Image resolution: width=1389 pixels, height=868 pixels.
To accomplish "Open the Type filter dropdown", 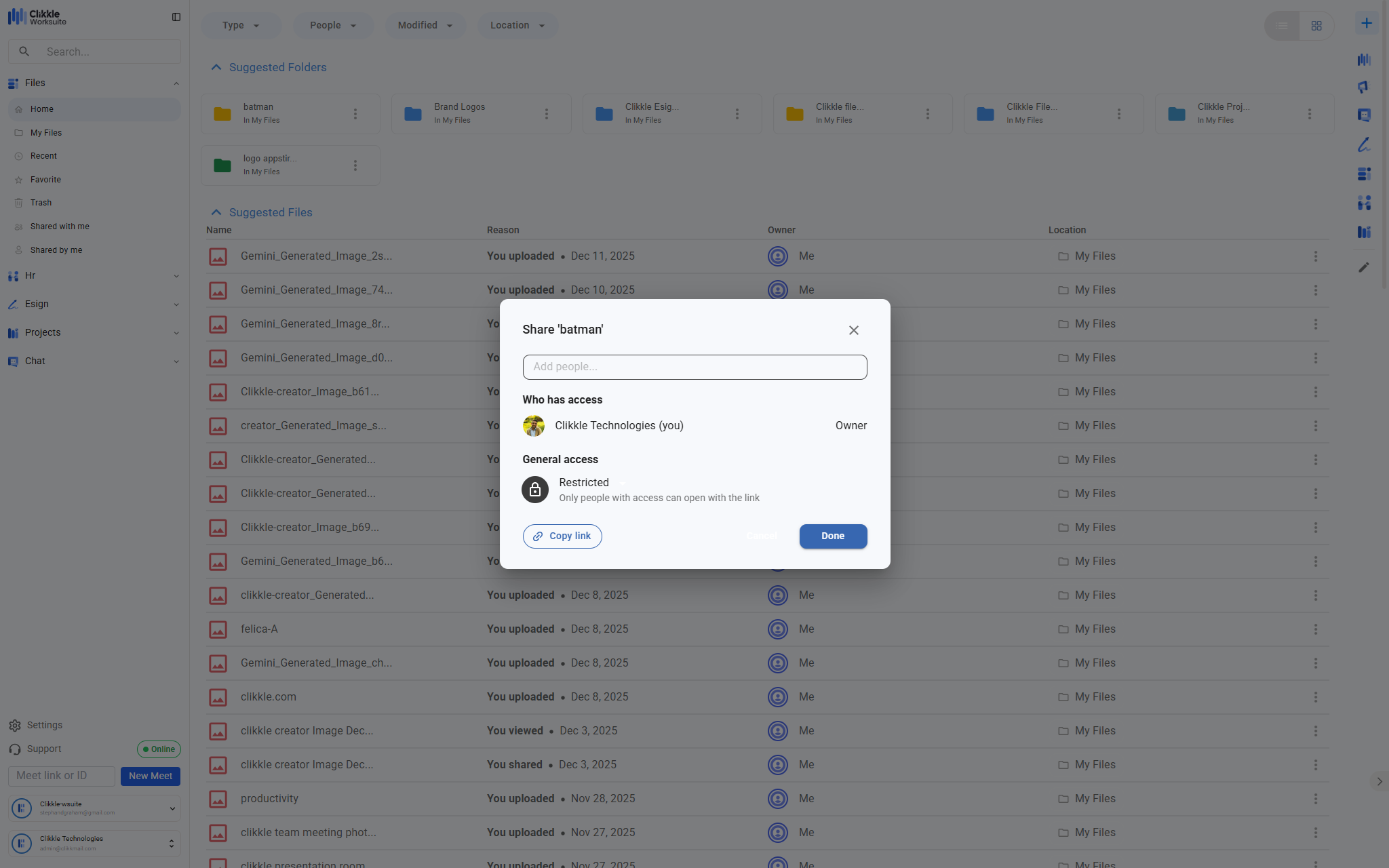I will pos(241,26).
